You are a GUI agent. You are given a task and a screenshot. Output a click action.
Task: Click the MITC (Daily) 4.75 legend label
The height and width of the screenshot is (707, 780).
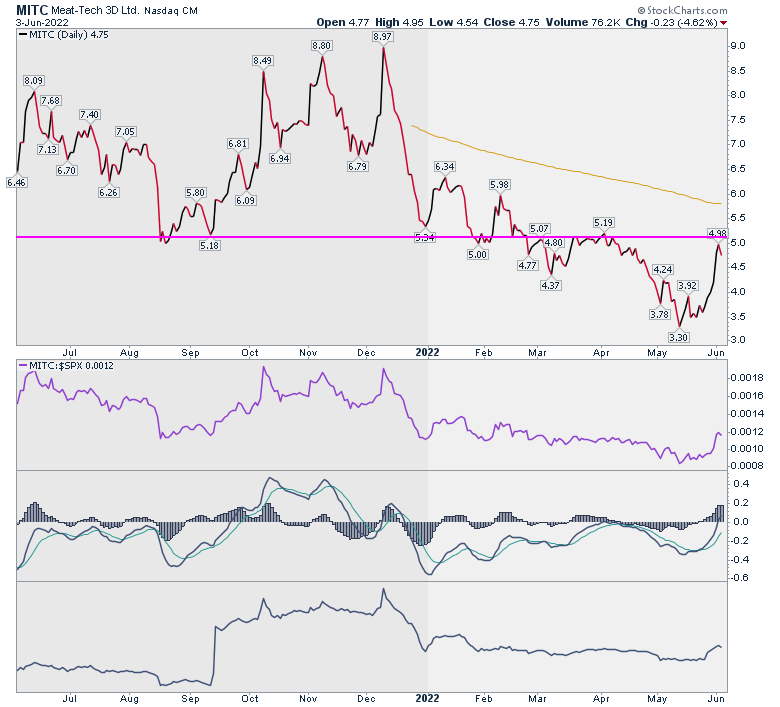click(x=64, y=35)
